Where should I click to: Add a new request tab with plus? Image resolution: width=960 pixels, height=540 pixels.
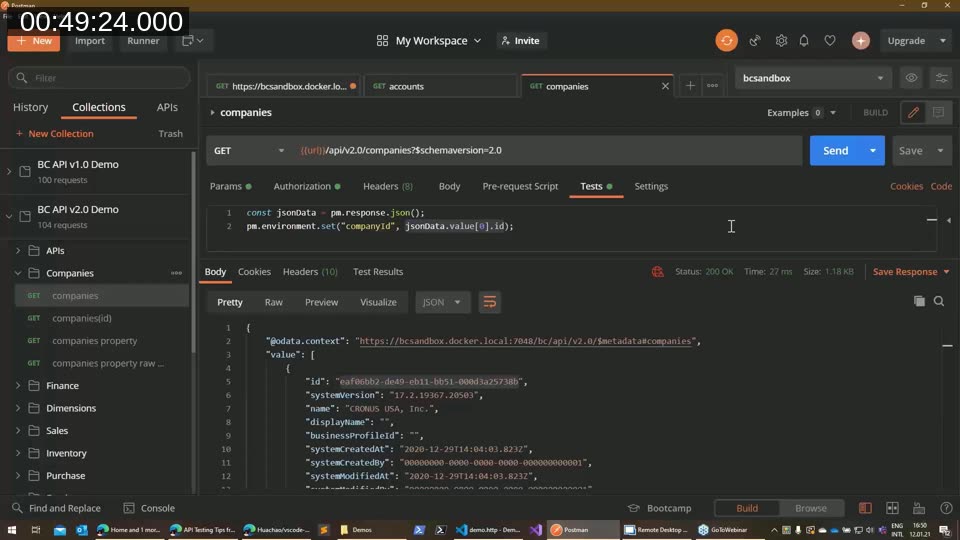click(x=690, y=86)
